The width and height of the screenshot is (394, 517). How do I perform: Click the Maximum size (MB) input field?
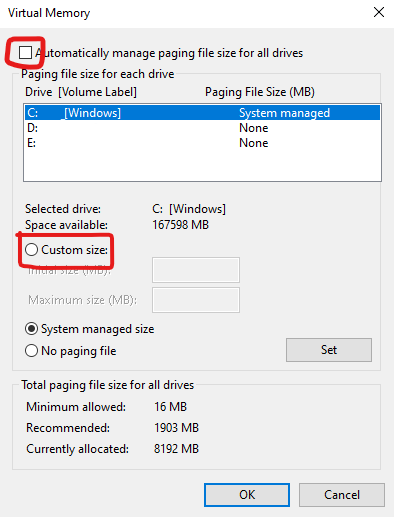[x=196, y=300]
